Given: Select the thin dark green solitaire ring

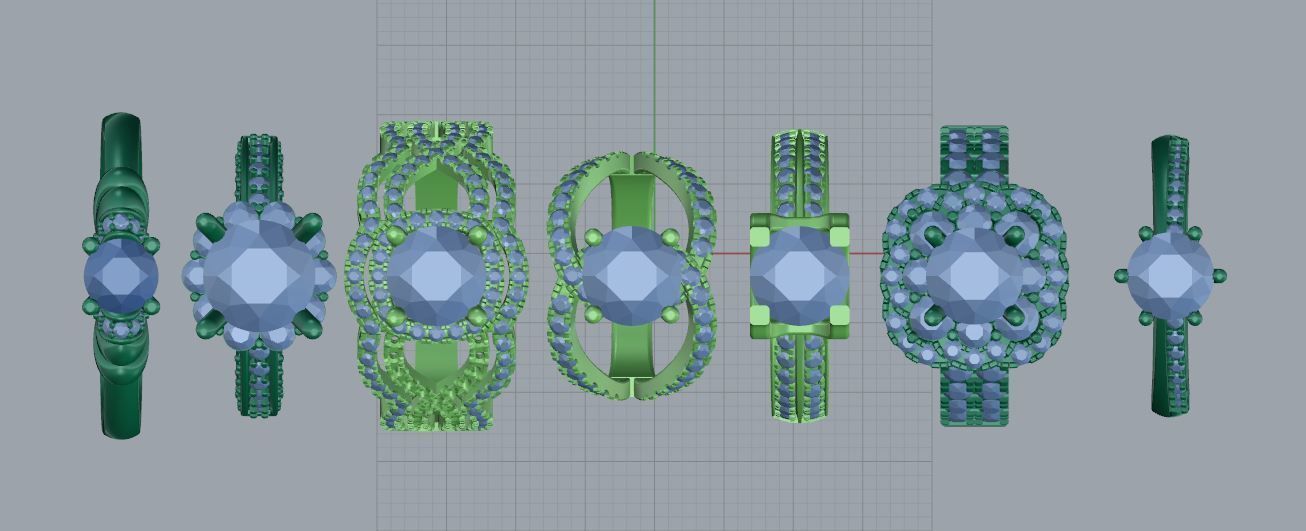Looking at the screenshot, I should click(x=1170, y=276).
